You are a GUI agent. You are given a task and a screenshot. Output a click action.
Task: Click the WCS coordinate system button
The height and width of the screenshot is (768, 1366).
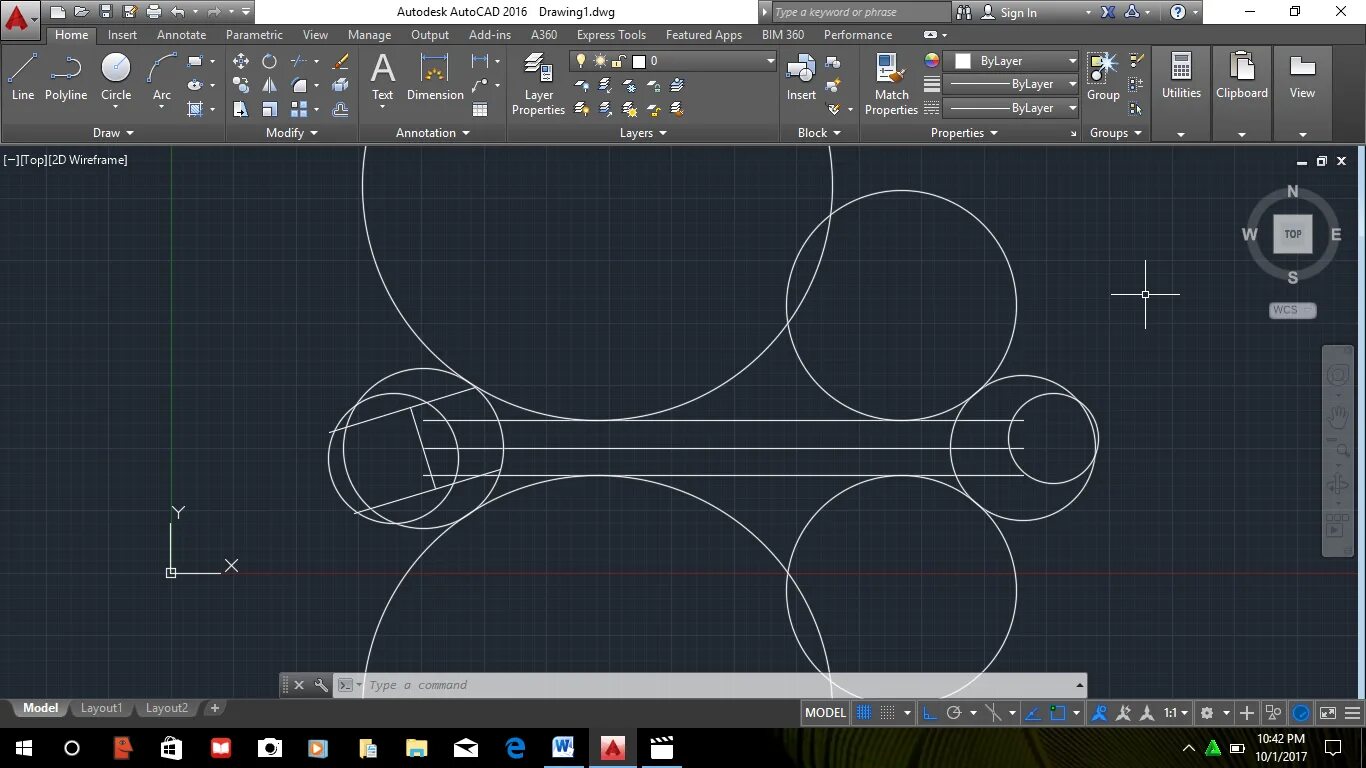tap(1292, 310)
